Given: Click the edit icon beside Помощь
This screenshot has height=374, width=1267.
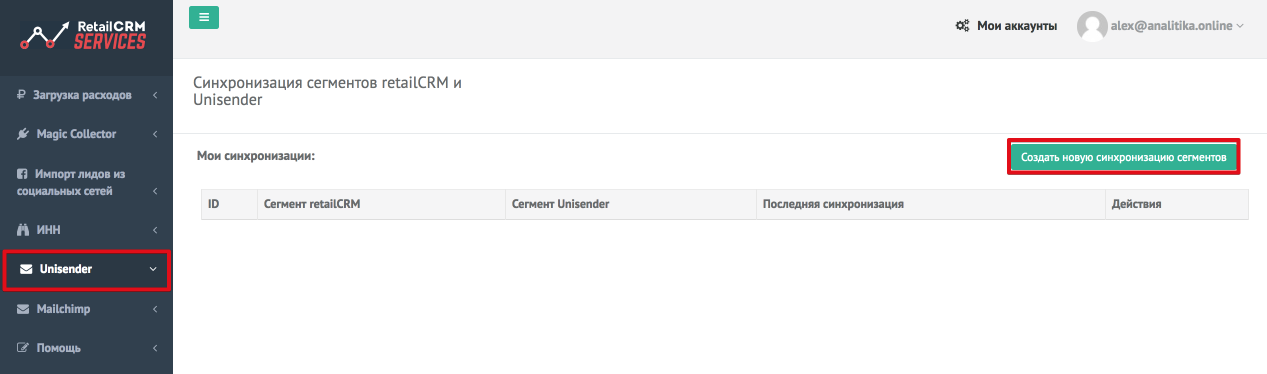Looking at the screenshot, I should 23,349.
